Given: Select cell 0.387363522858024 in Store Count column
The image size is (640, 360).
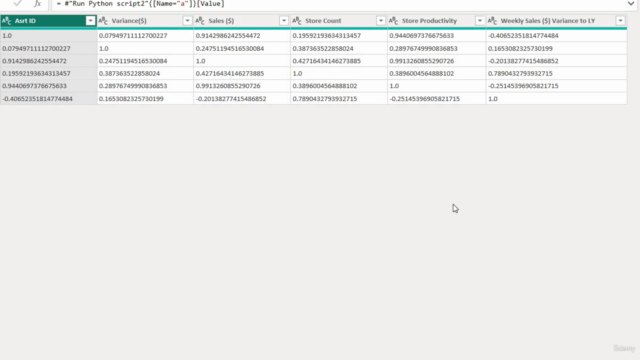Looking at the screenshot, I should pos(339,49).
